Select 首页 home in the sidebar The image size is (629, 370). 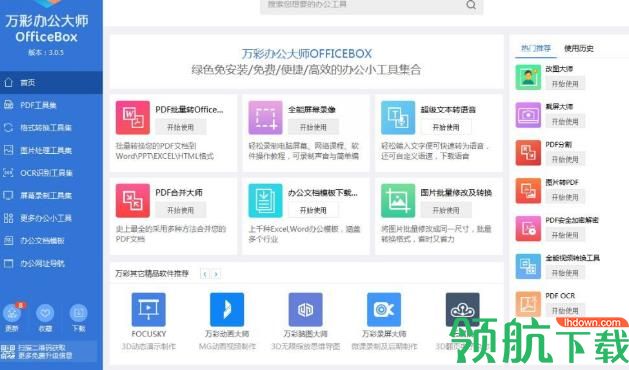(x=51, y=83)
